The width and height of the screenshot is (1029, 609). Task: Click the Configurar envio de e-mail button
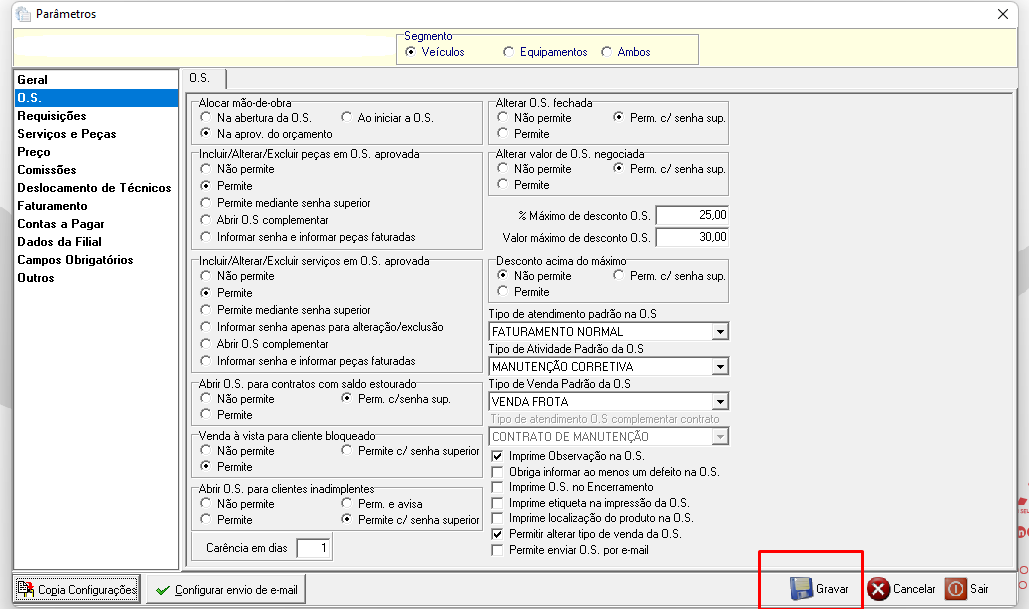point(226,589)
